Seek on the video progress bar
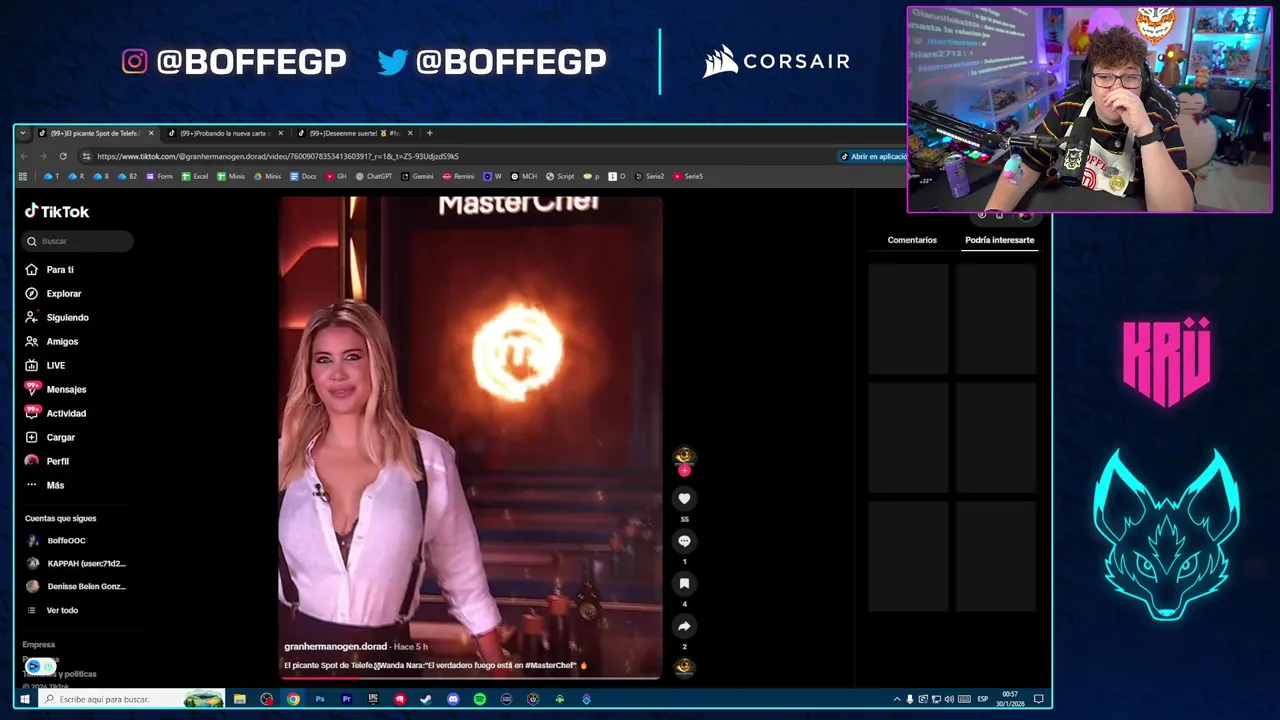The width and height of the screenshot is (1280, 720). tap(470, 678)
